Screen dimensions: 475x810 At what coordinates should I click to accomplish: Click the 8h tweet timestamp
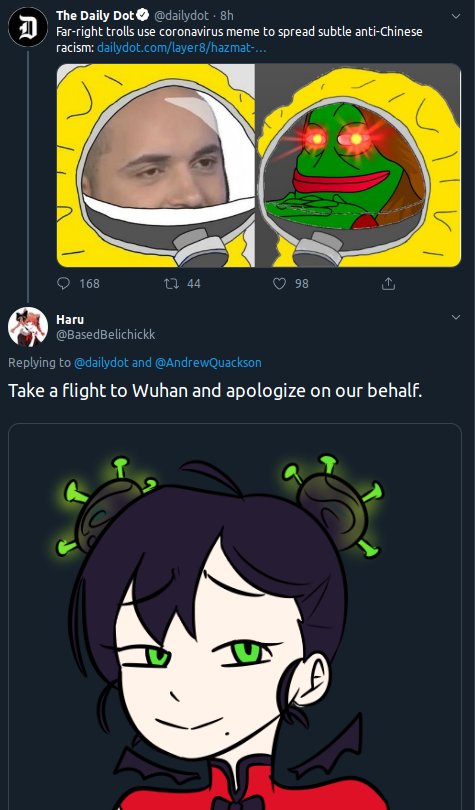click(x=227, y=16)
